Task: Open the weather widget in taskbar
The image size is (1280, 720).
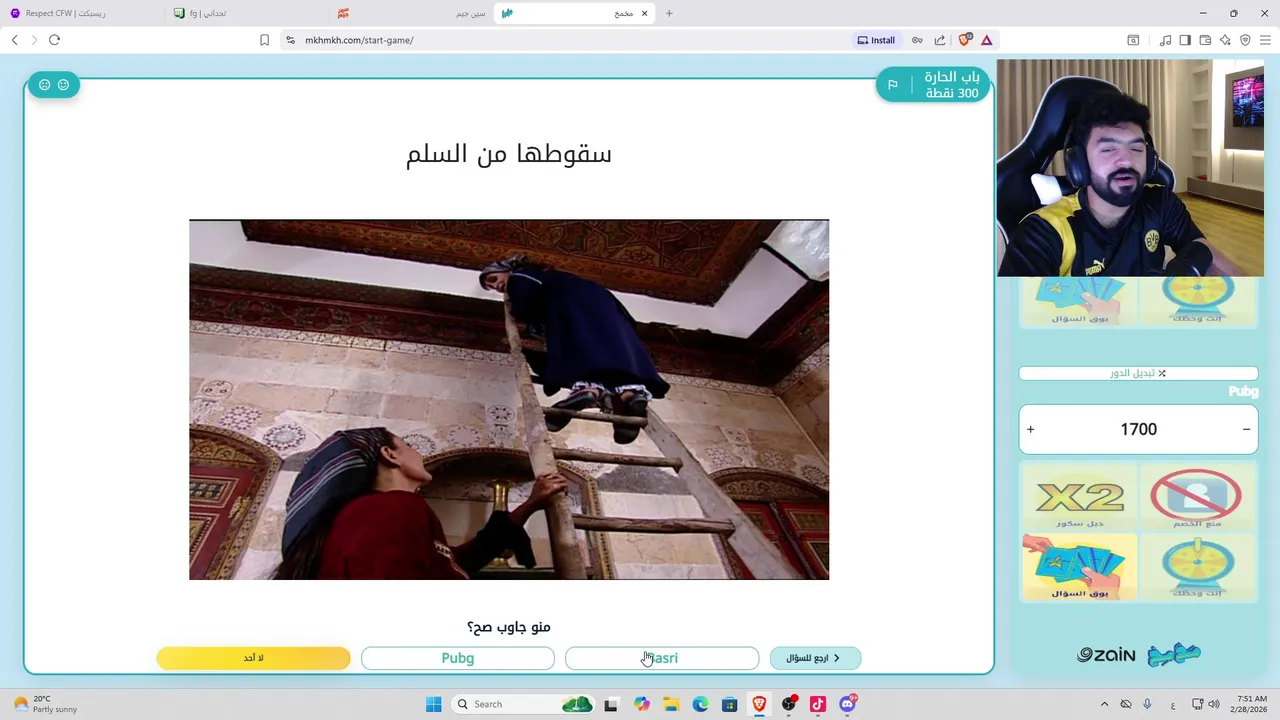Action: tap(45, 704)
